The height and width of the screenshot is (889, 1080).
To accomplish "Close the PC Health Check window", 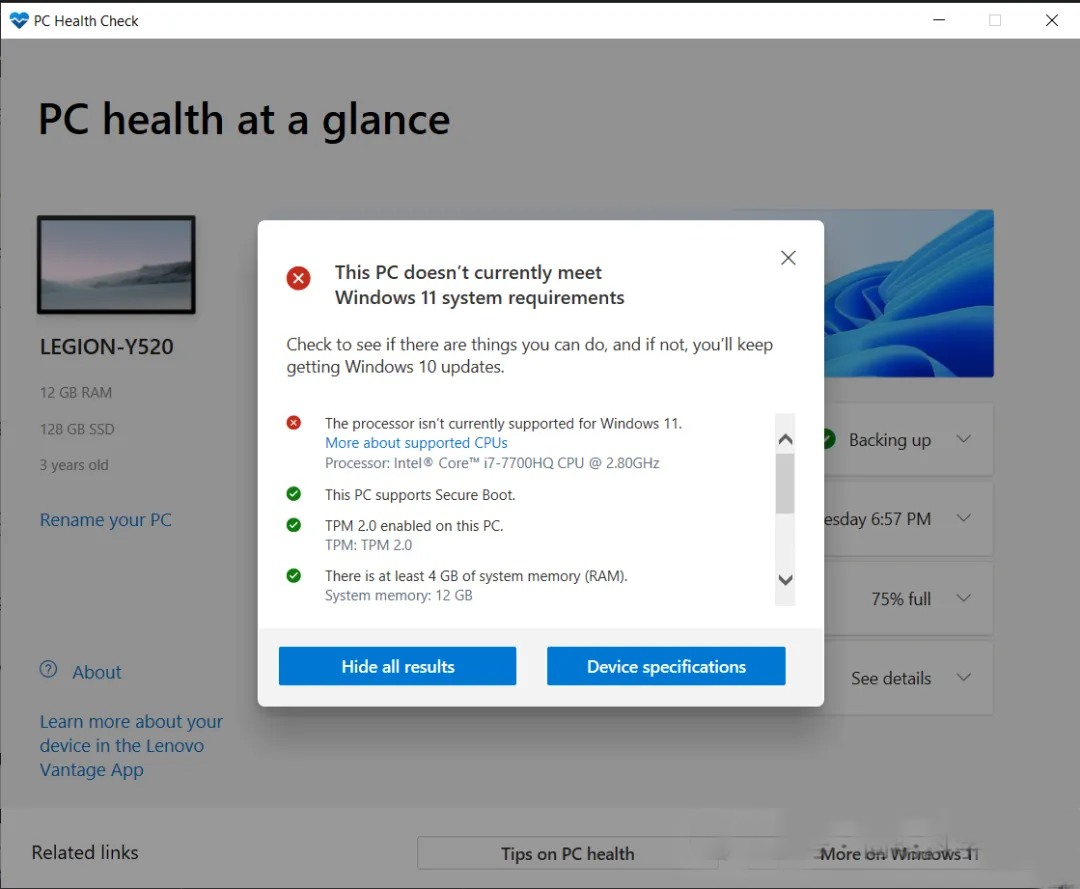I will click(x=1052, y=20).
